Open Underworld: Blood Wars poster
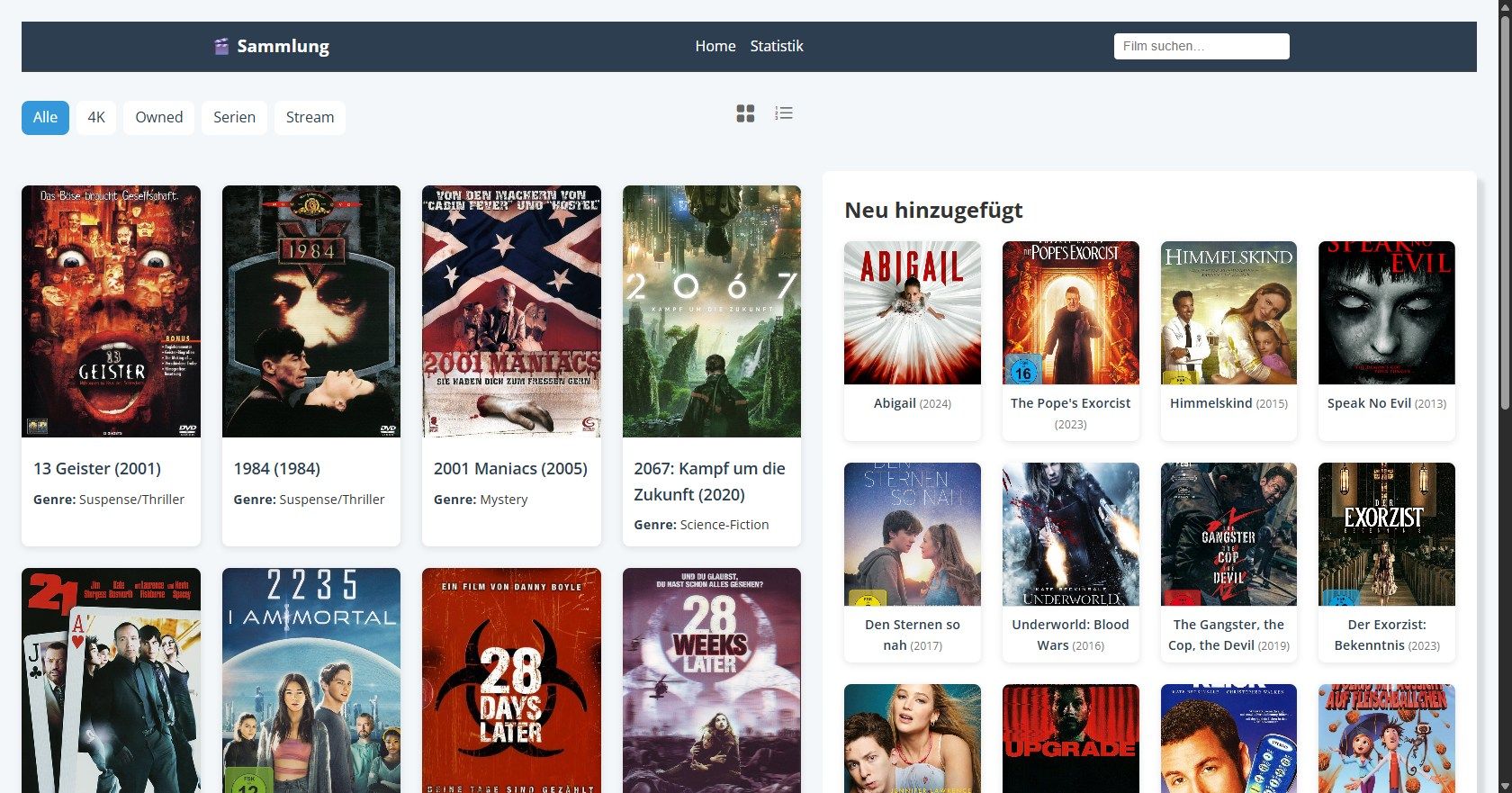The width and height of the screenshot is (1512, 793). (x=1071, y=534)
